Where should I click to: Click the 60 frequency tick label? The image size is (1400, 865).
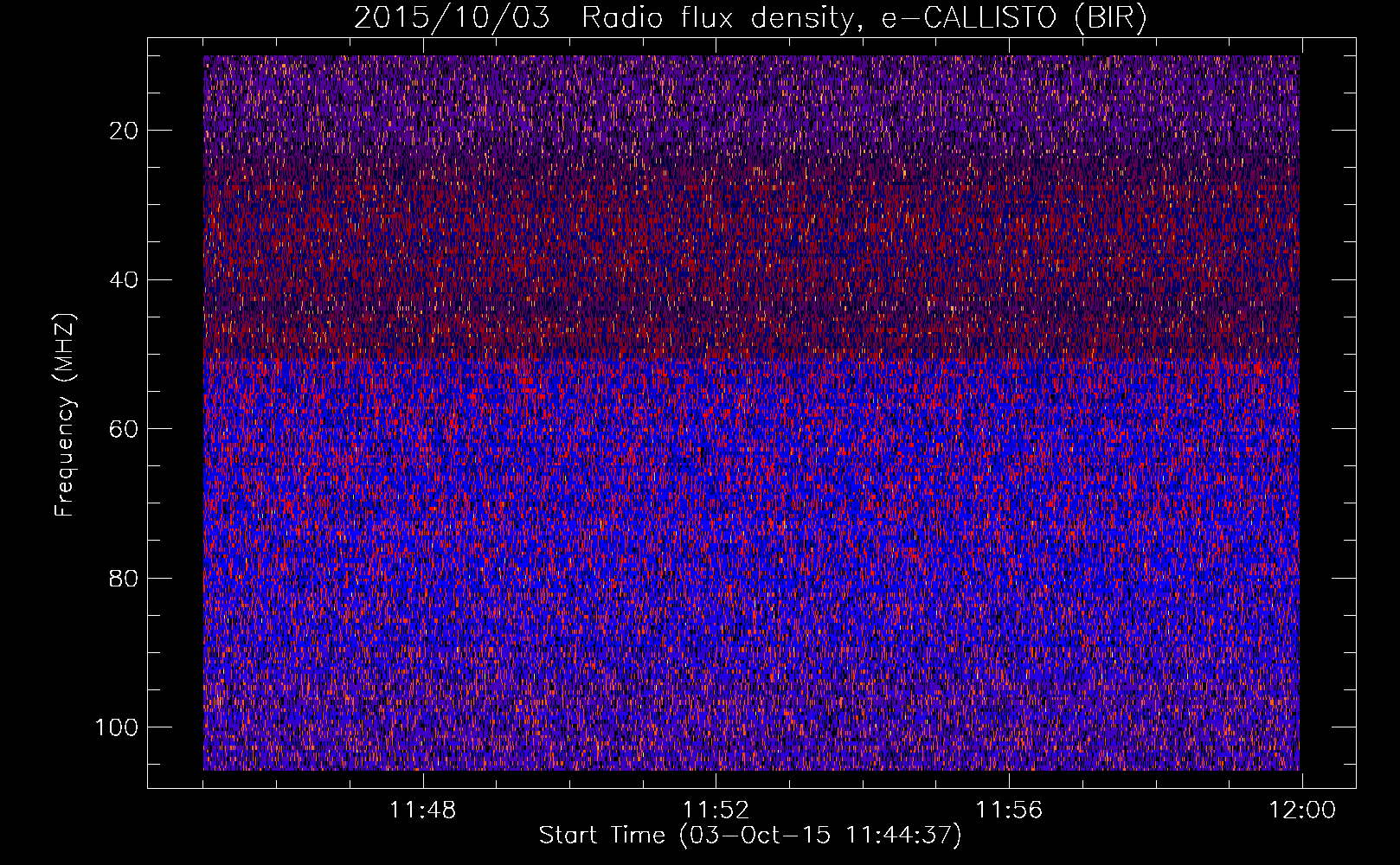pos(125,429)
